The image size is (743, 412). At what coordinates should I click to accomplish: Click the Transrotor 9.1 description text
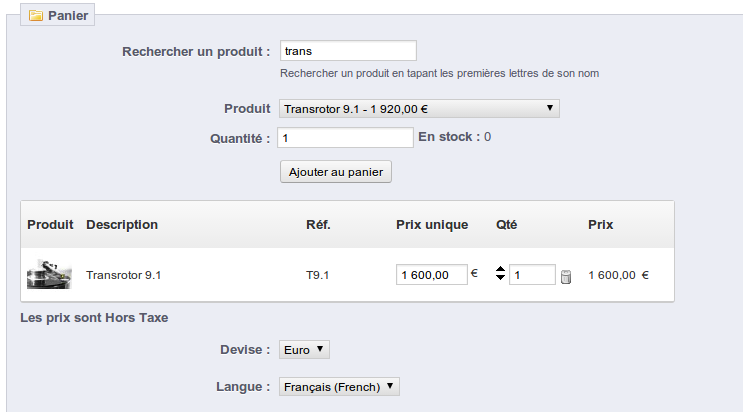(124, 275)
